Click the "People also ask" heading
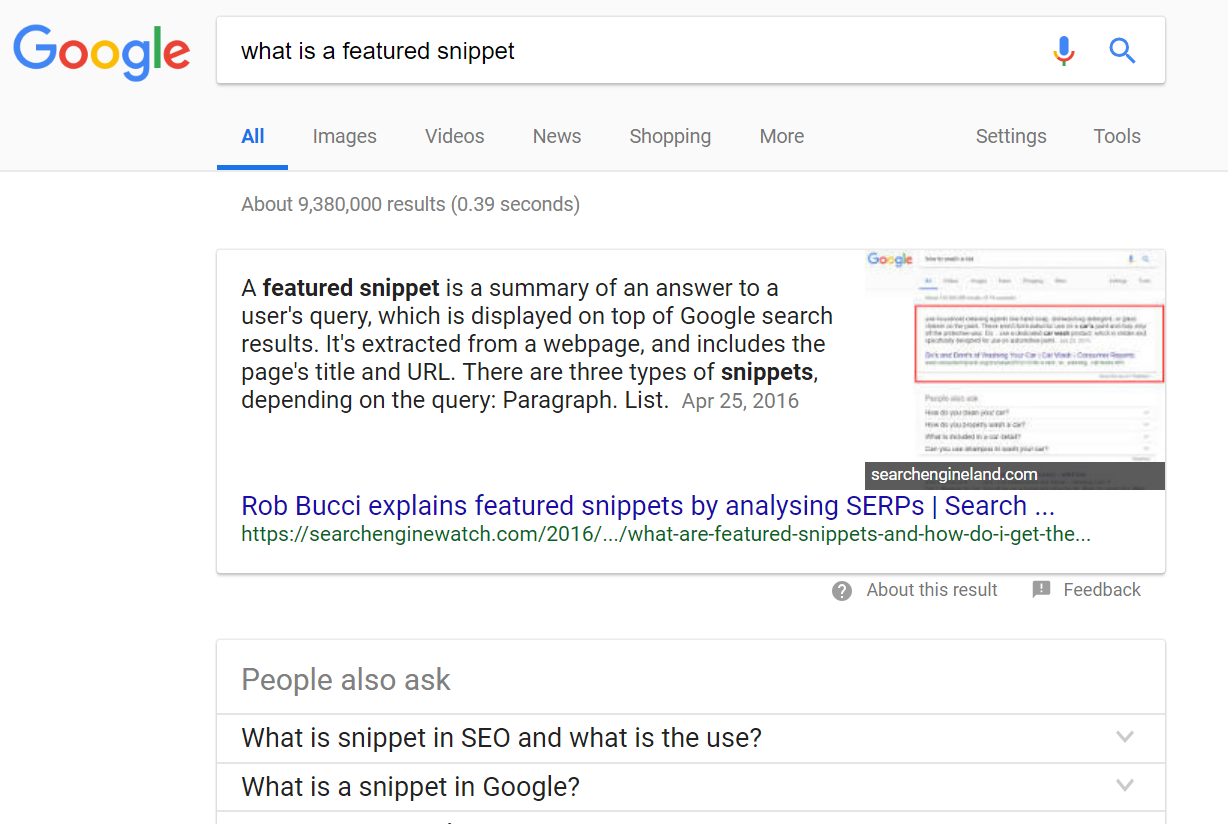Image resolution: width=1228 pixels, height=824 pixels. pyautogui.click(x=346, y=680)
